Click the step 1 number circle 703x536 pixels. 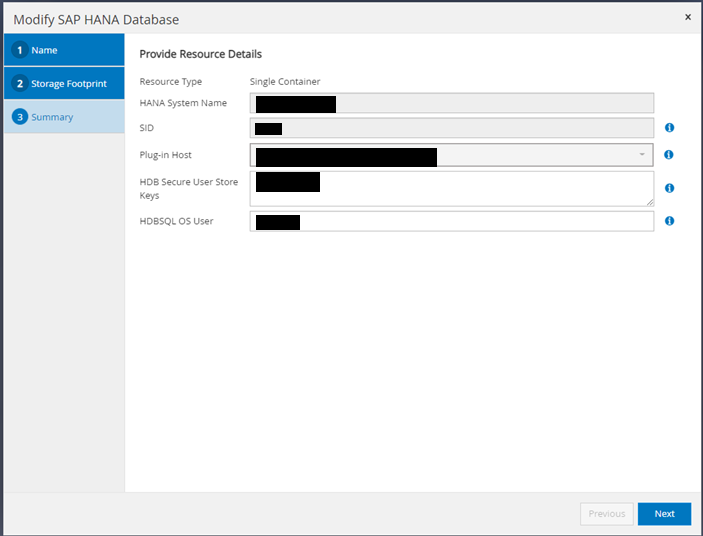tap(19, 50)
